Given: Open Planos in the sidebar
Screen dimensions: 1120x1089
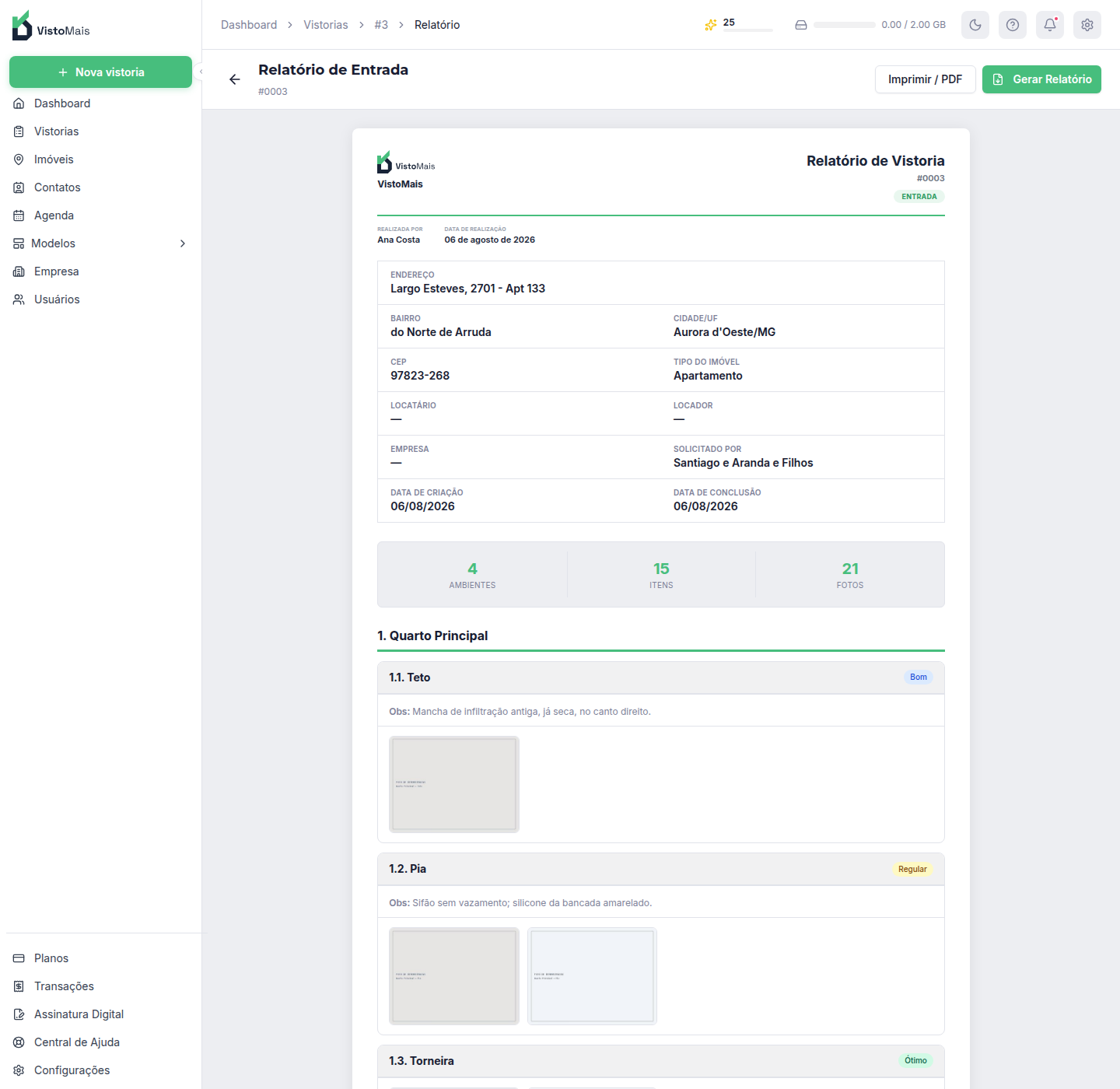Looking at the screenshot, I should [101, 958].
